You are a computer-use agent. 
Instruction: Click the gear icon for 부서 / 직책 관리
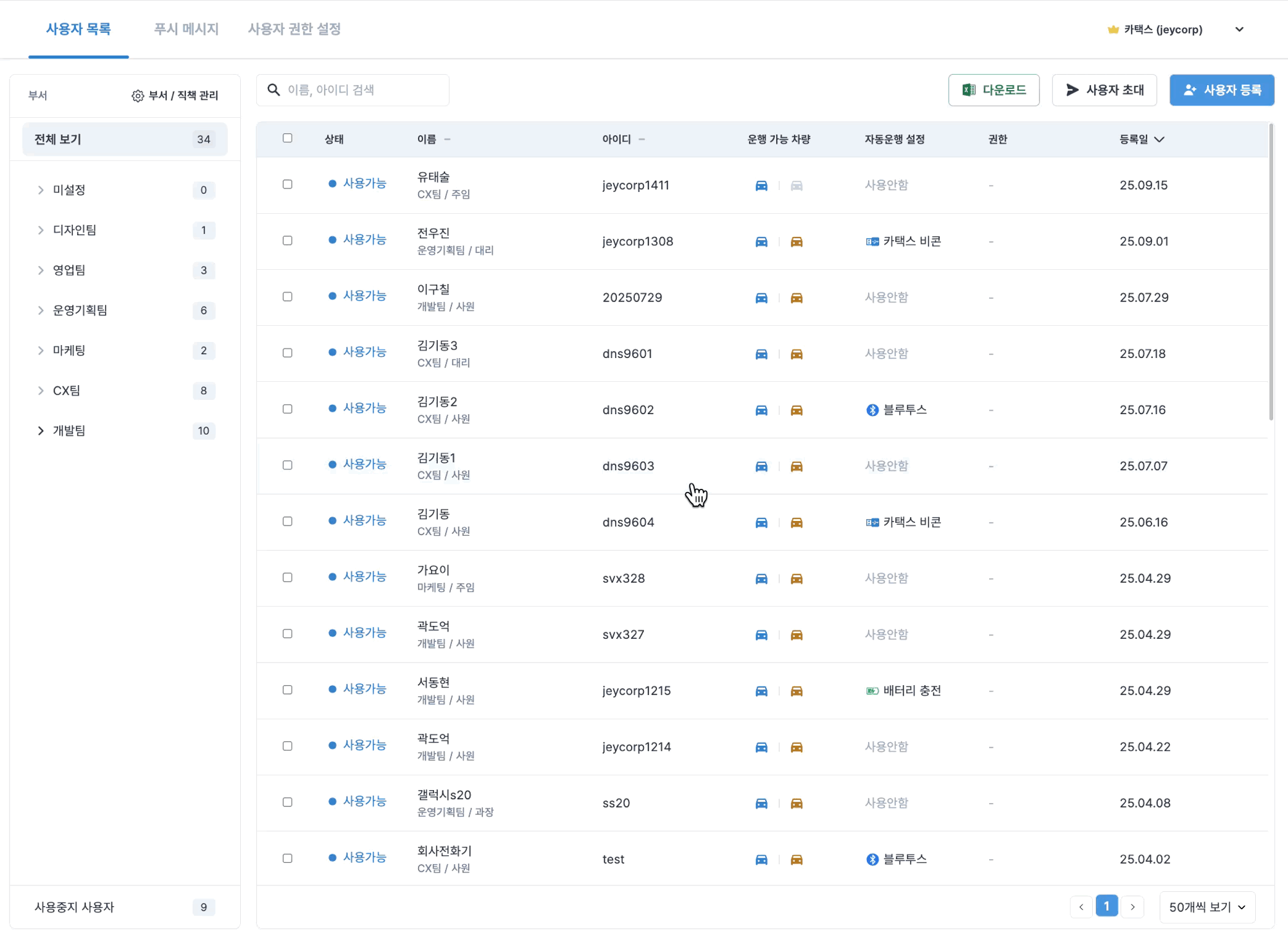click(137, 95)
